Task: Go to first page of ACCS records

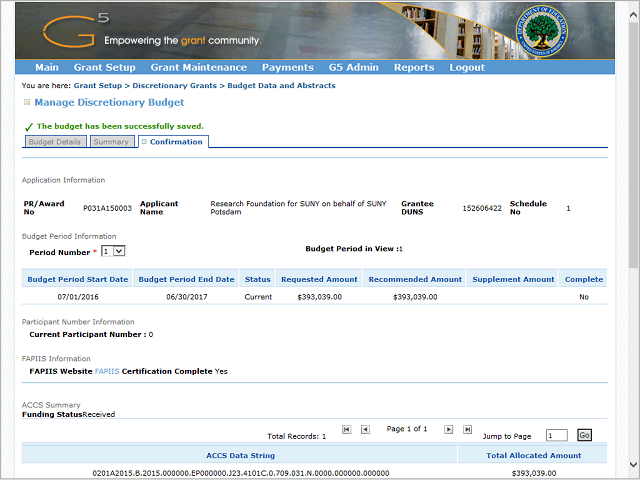Action: [347, 429]
